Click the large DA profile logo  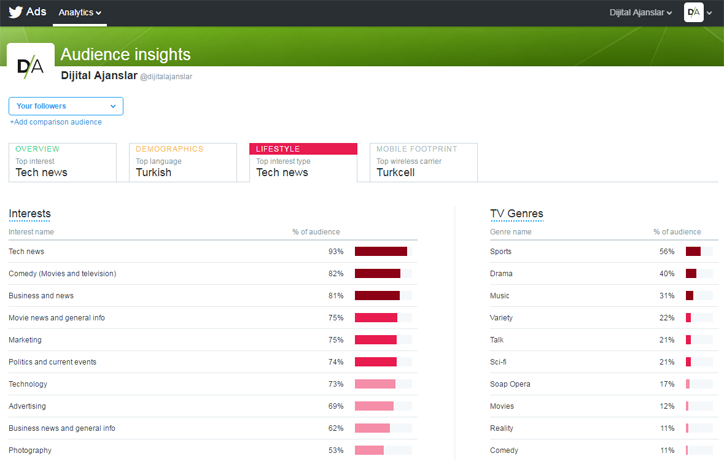(30, 67)
